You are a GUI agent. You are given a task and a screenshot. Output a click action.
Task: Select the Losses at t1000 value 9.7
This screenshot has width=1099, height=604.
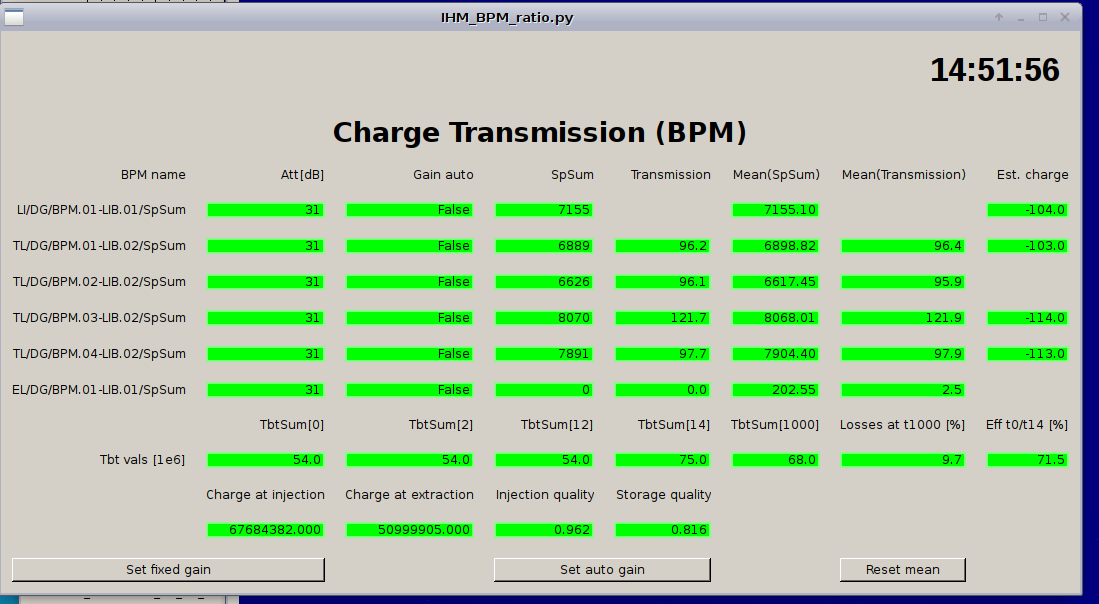point(903,460)
